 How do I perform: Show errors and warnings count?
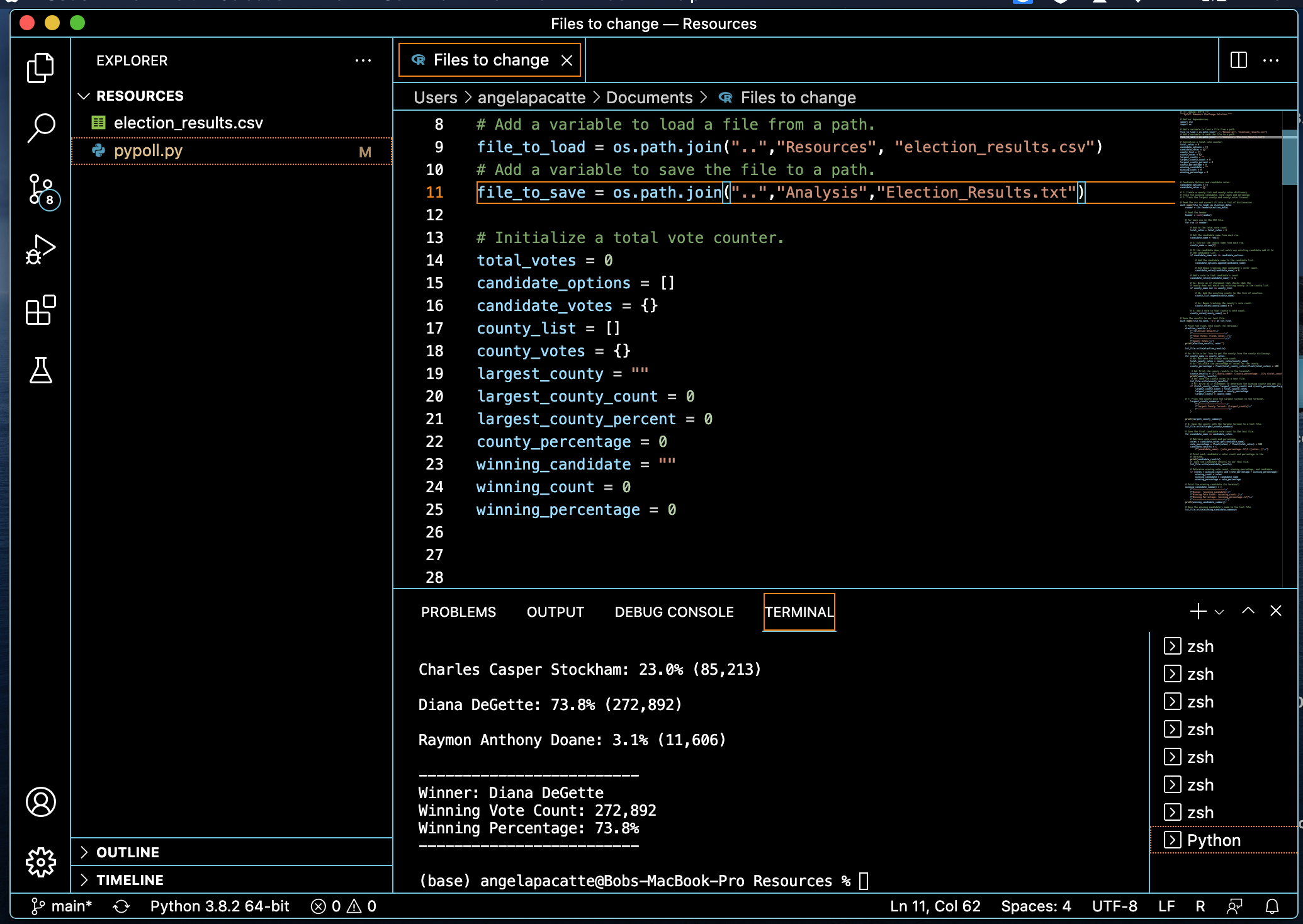click(x=344, y=906)
